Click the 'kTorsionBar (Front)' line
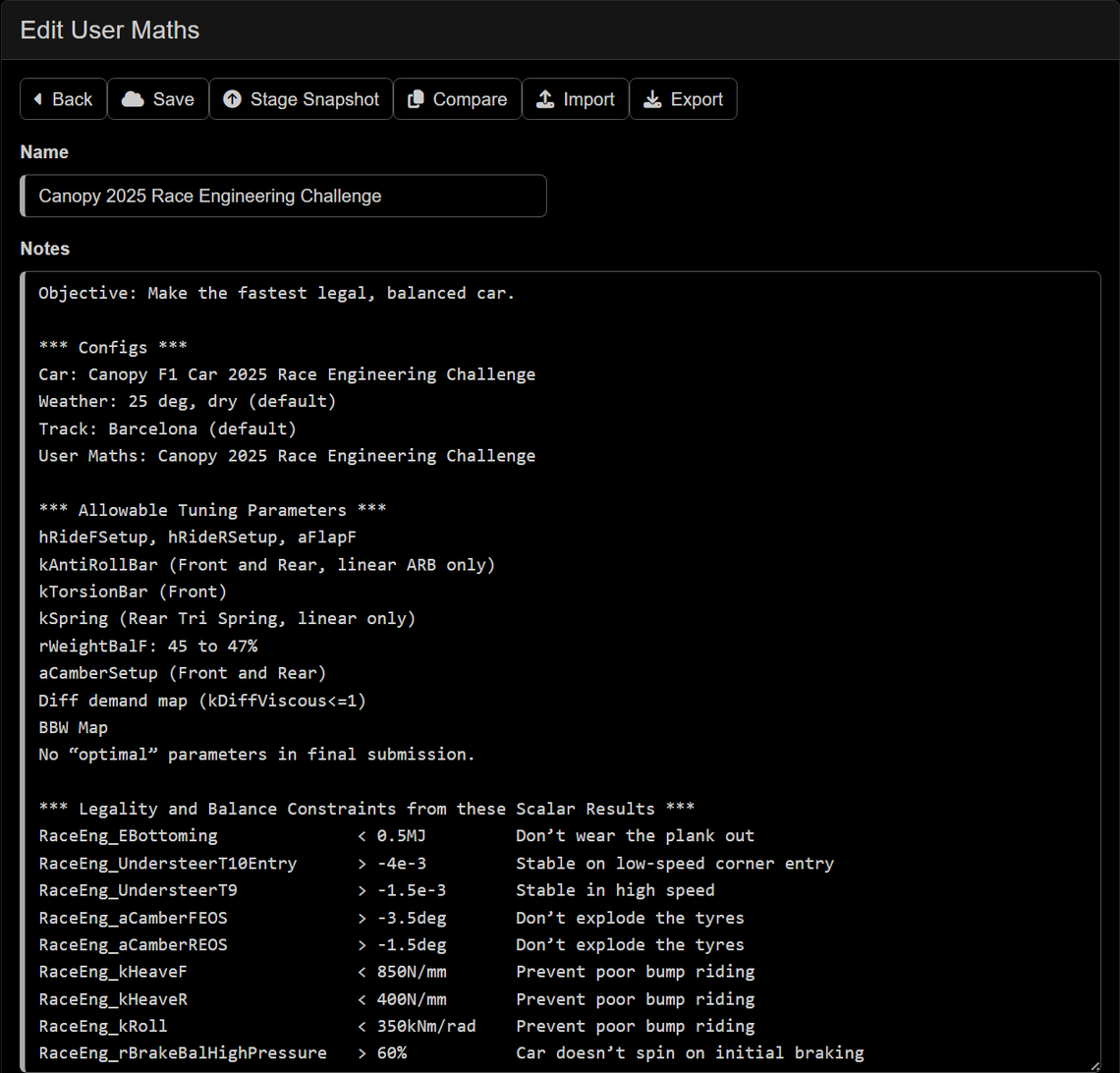Image resolution: width=1120 pixels, height=1073 pixels. (x=133, y=592)
